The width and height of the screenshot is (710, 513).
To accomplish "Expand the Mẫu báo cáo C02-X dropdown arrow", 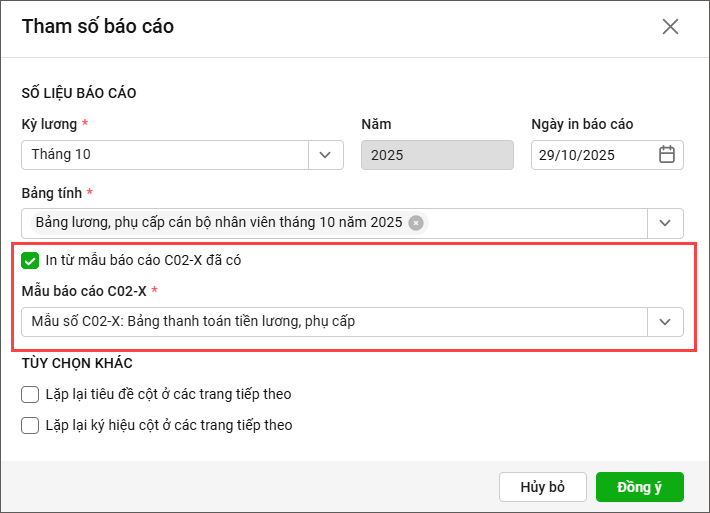I will coord(665,321).
